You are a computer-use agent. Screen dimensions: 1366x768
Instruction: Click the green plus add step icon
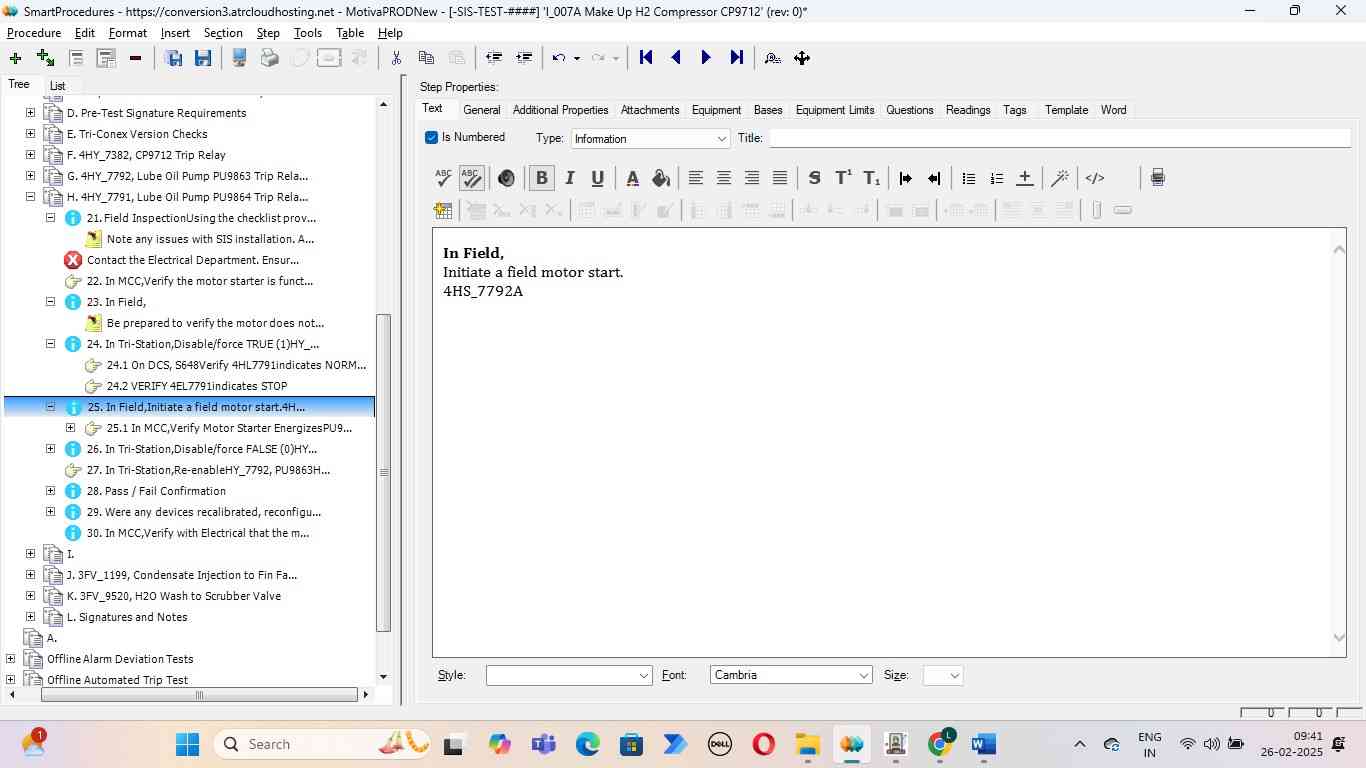pos(15,58)
